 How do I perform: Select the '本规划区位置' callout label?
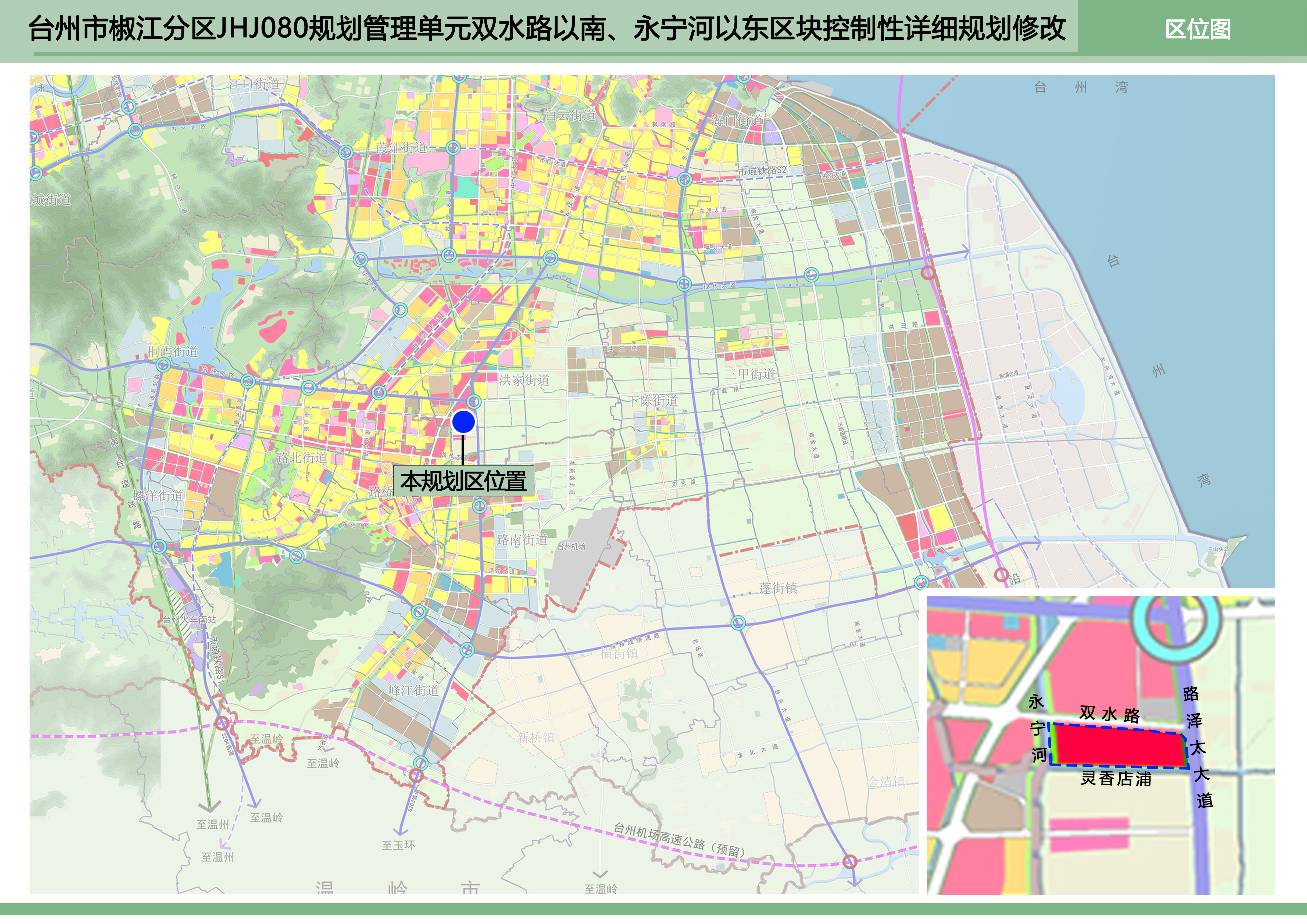coord(463,481)
